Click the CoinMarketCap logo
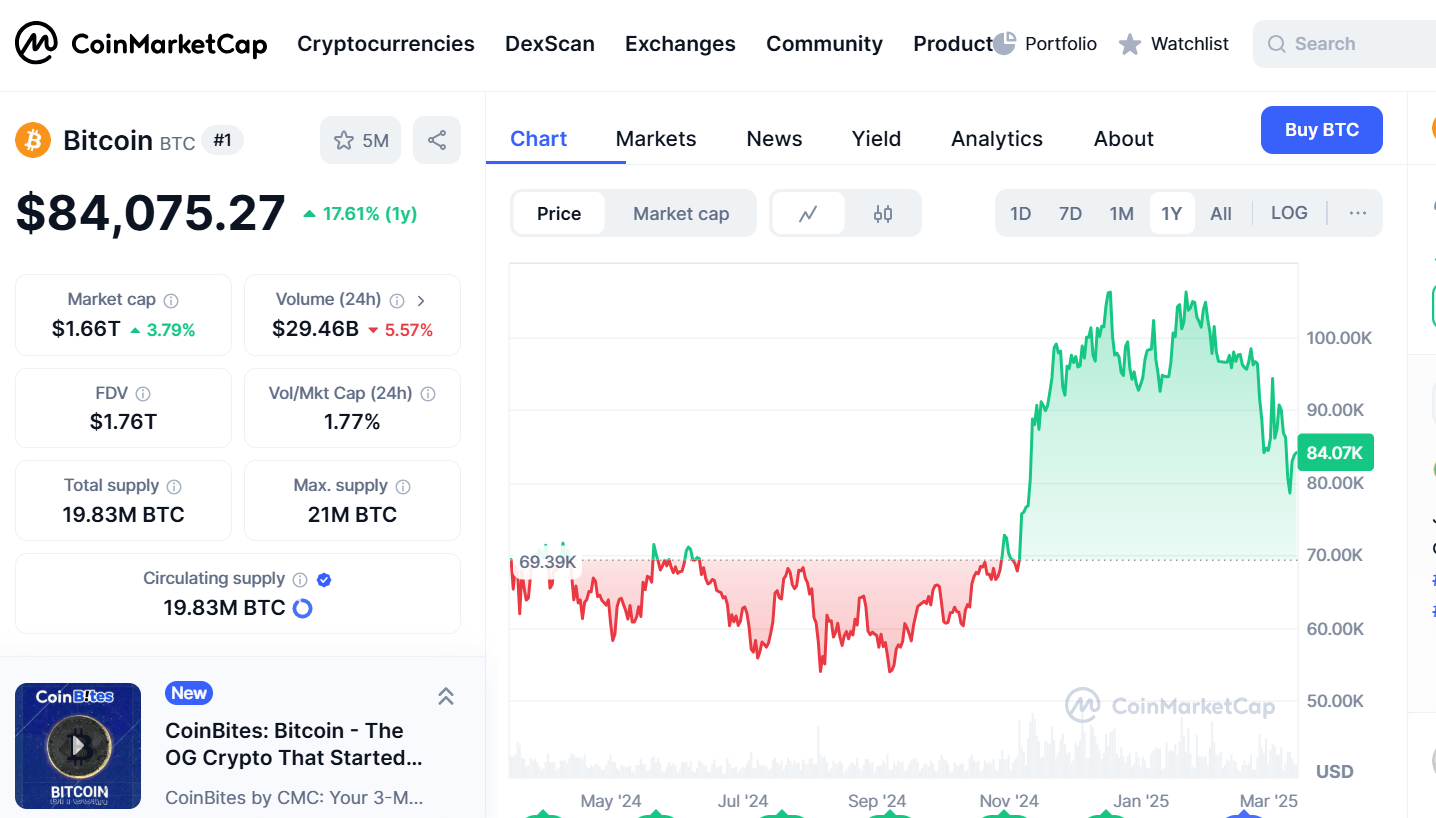1436x818 pixels. 141,44
